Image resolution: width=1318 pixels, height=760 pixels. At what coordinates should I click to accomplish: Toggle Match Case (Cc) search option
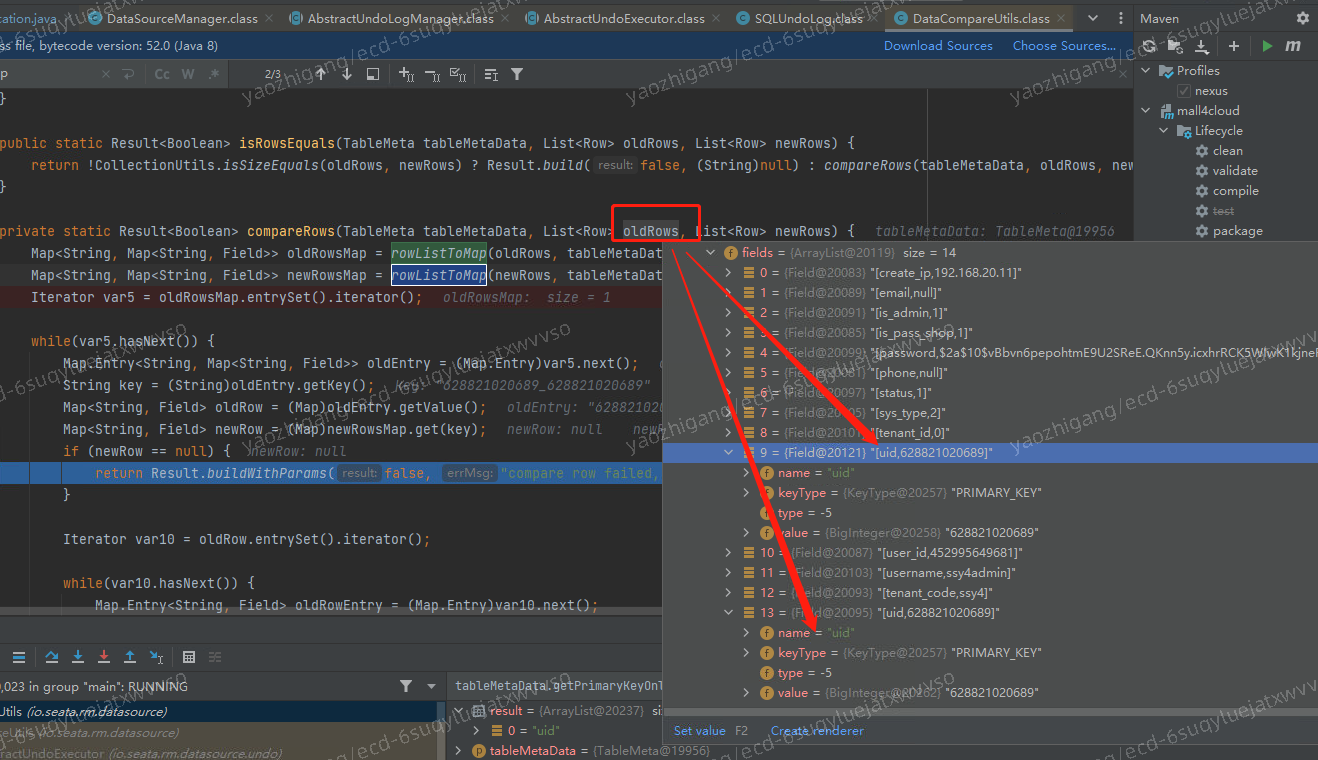[162, 74]
